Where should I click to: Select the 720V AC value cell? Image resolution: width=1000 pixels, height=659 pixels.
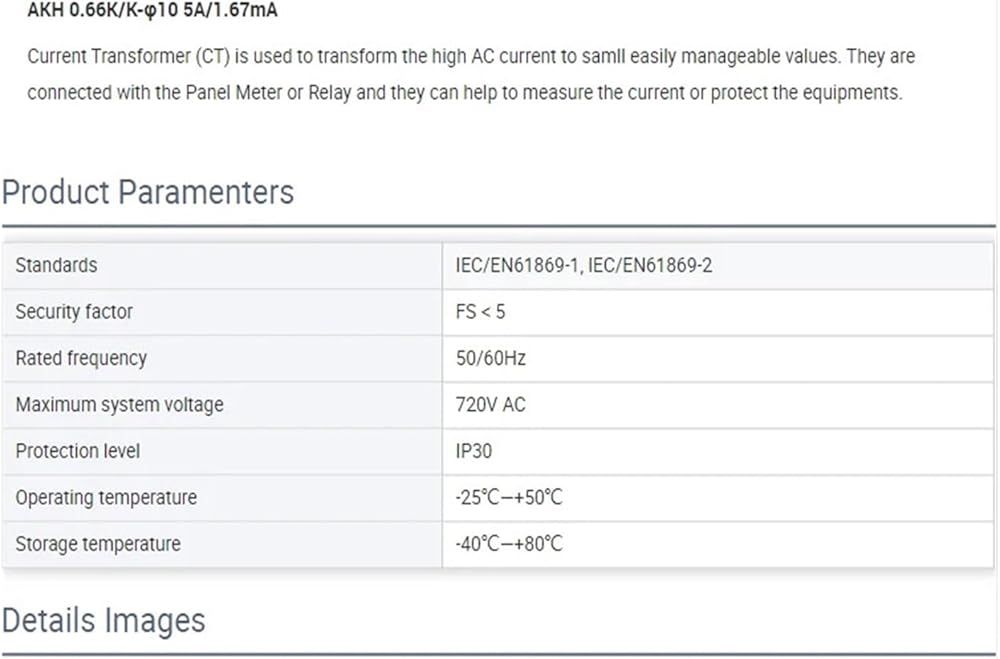click(490, 405)
